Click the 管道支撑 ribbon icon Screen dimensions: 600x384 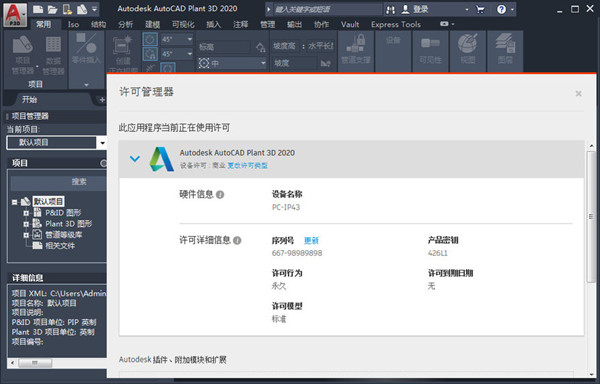(355, 50)
